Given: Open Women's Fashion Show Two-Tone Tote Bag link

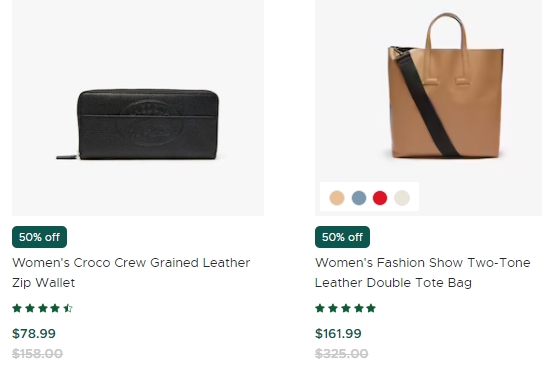Looking at the screenshot, I should pyautogui.click(x=422, y=273).
